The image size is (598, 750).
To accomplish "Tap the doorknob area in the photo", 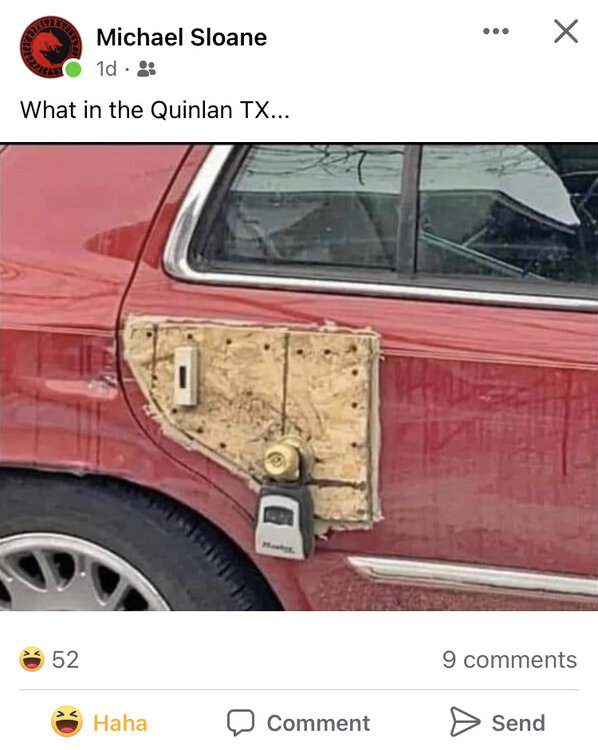I will tap(283, 458).
